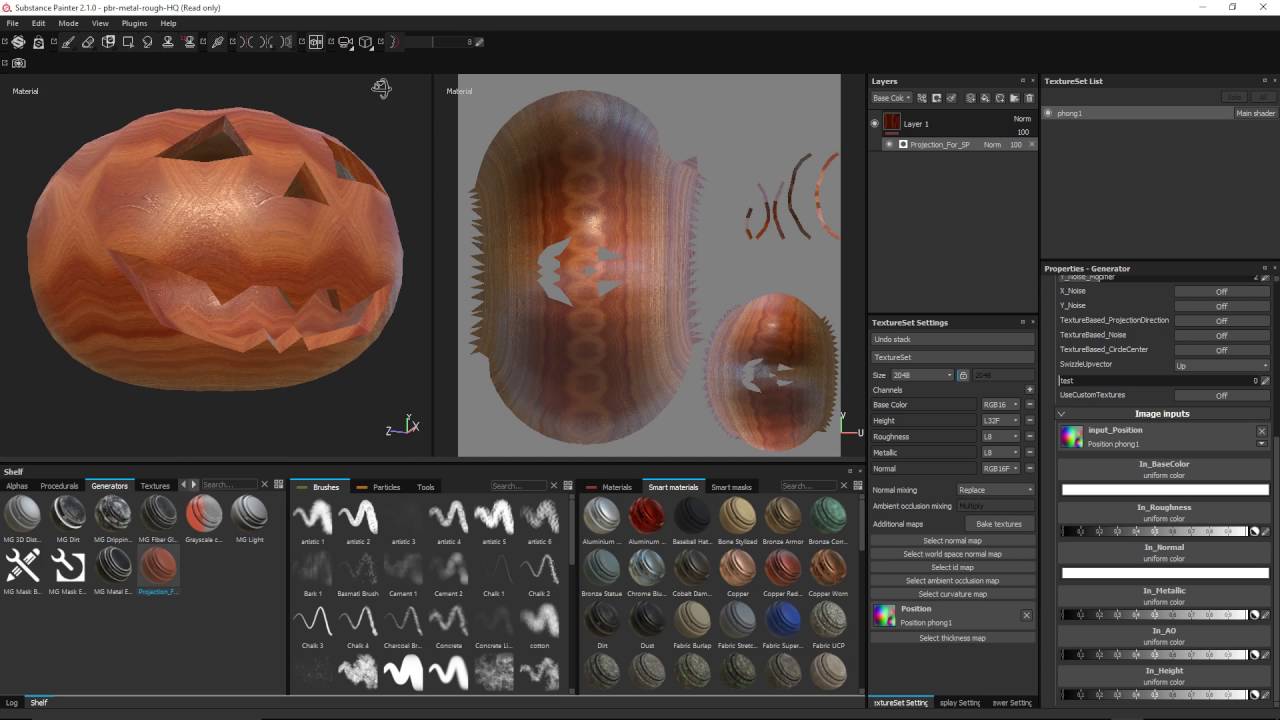Viewport: 1280px width, 720px height.
Task: Toggle TextureBased_CircleCenter switch
Action: (x=1221, y=350)
